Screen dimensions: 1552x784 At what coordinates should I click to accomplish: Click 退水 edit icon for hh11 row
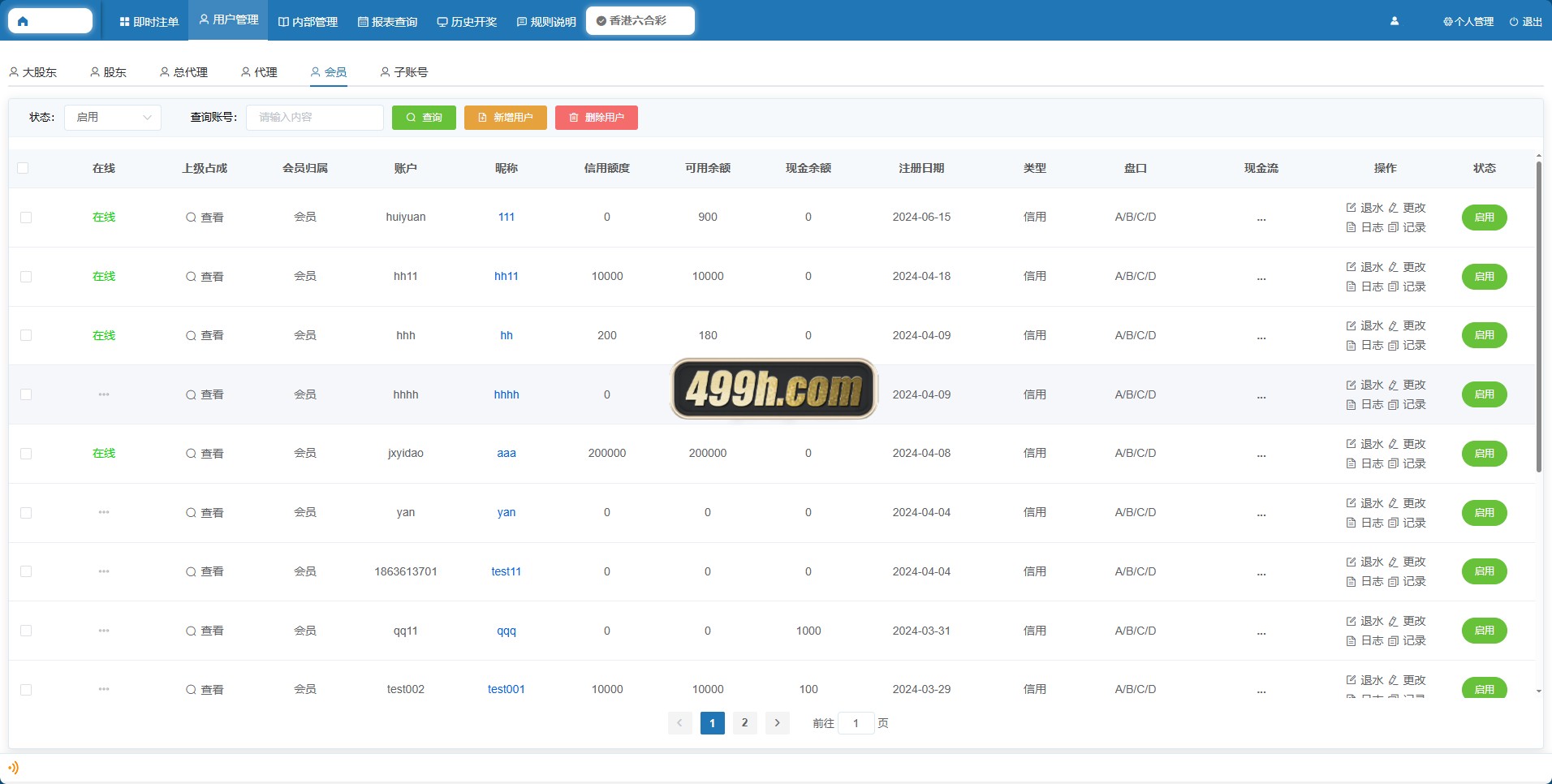coord(1351,267)
